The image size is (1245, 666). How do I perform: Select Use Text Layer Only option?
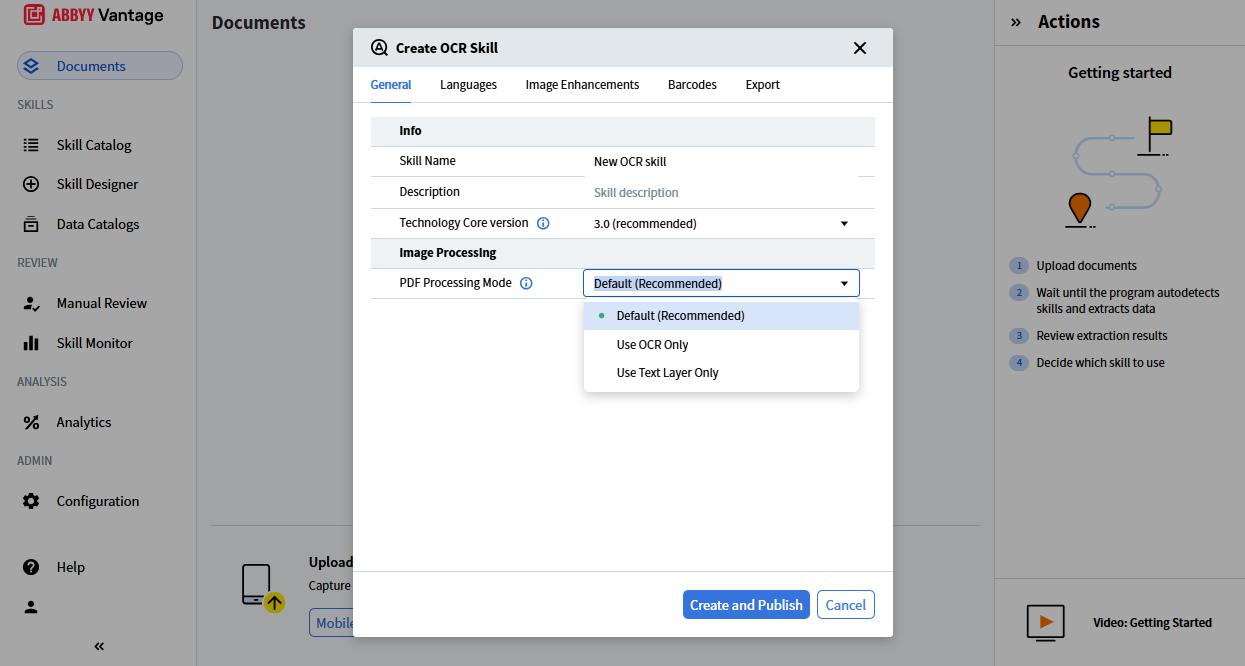pos(721,373)
